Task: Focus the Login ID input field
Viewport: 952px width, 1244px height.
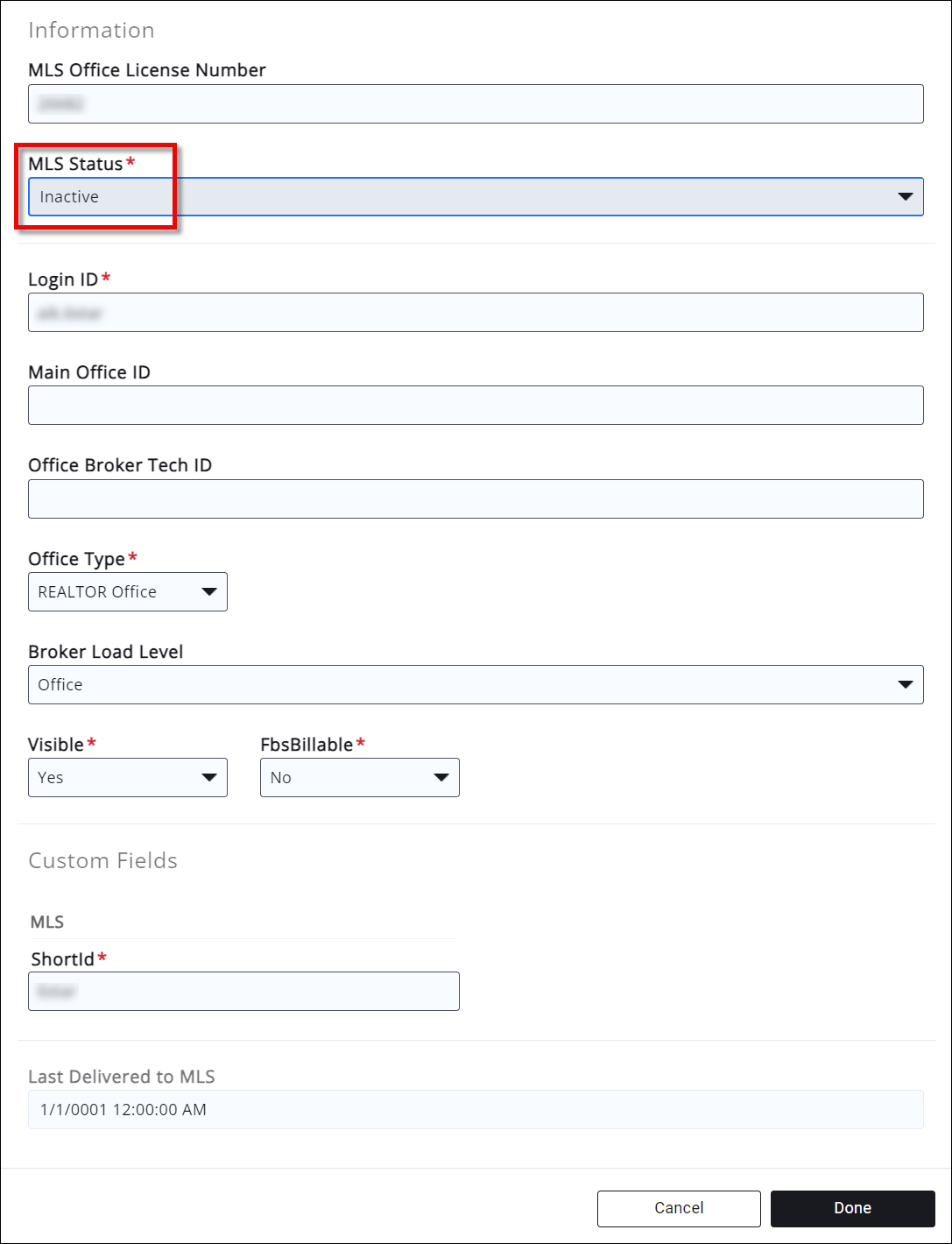Action: [x=476, y=312]
